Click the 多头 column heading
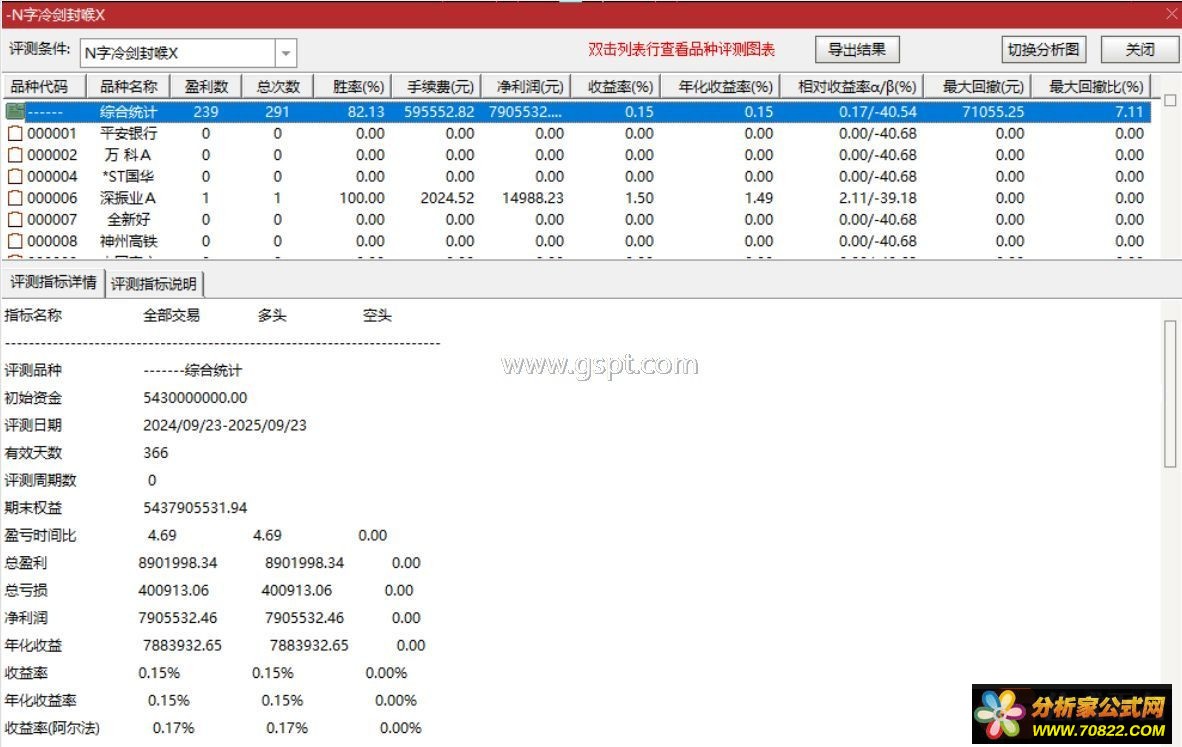This screenshot has width=1182, height=747. [x=272, y=315]
